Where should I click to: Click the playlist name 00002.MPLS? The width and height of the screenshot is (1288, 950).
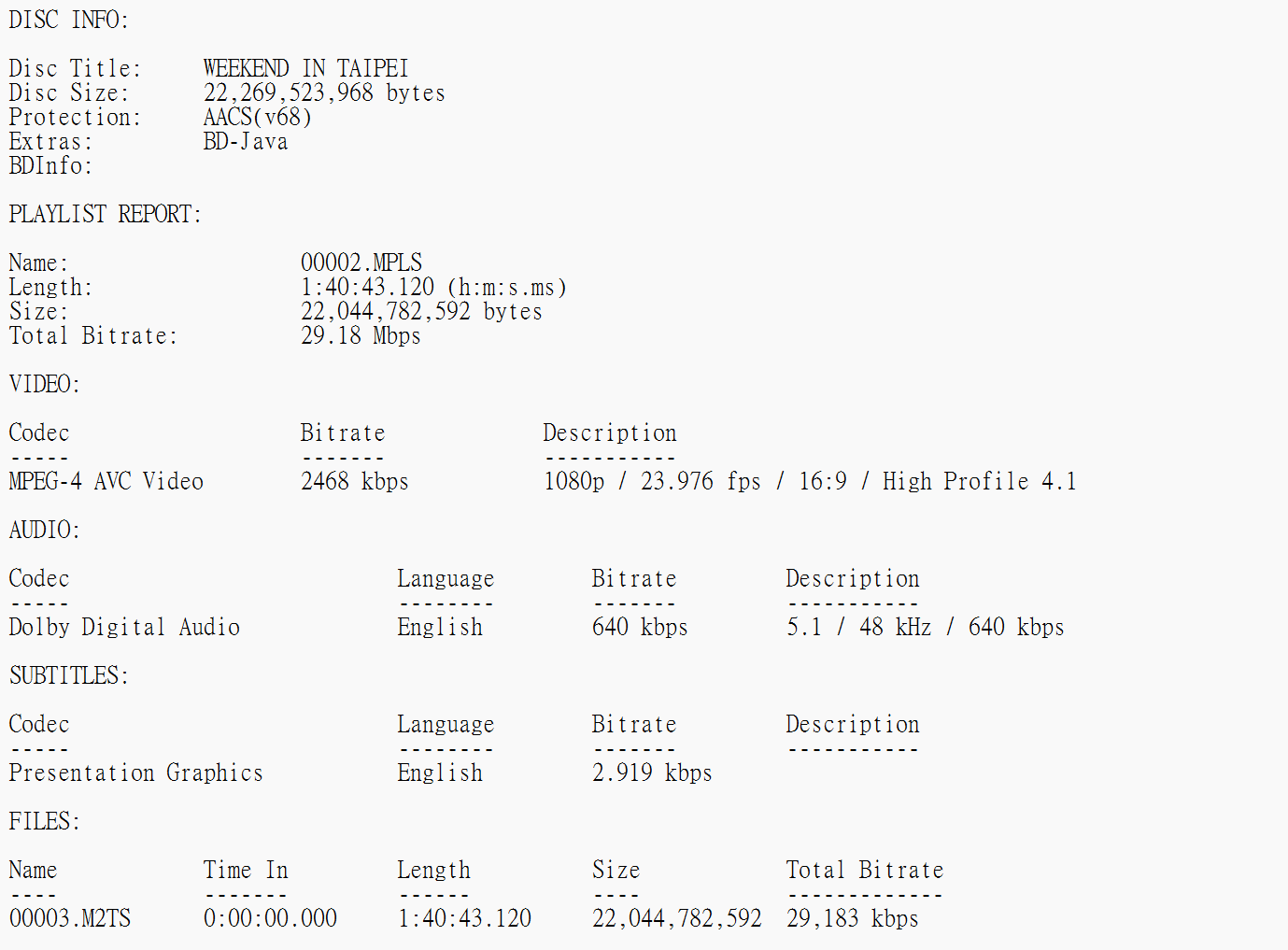361,262
